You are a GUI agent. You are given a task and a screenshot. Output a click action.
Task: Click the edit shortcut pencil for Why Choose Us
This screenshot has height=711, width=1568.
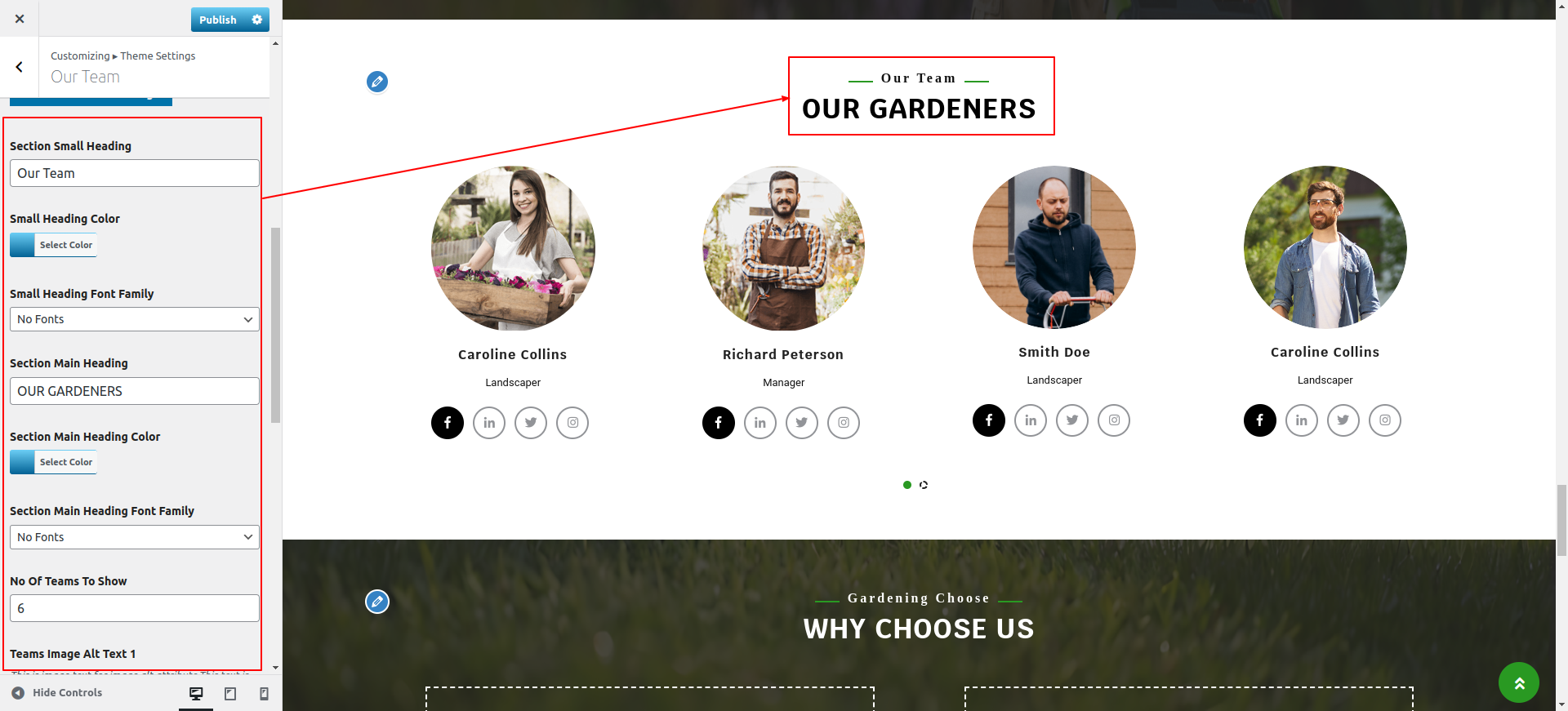click(x=376, y=602)
